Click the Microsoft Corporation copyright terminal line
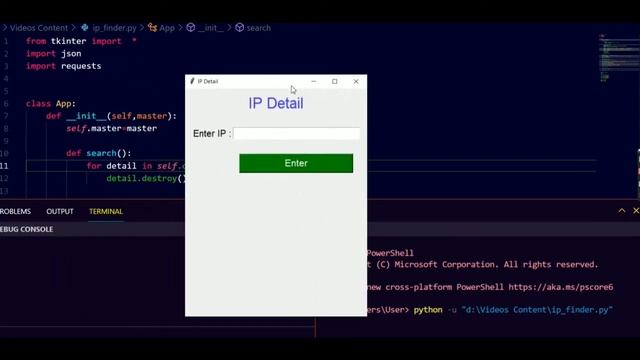The height and width of the screenshot is (360, 640). pos(482,264)
